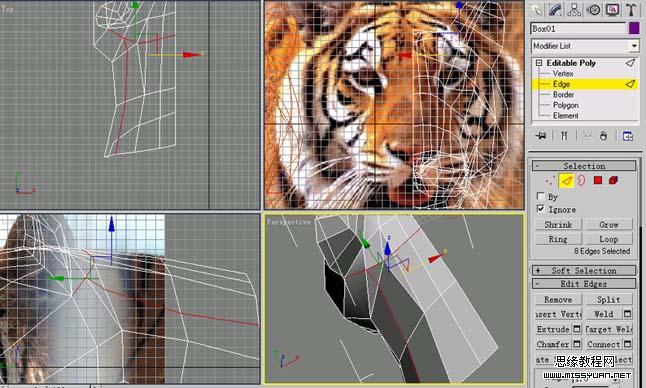Click the Target Weld button
Viewport: 646px width, 388px height.
[x=609, y=329]
